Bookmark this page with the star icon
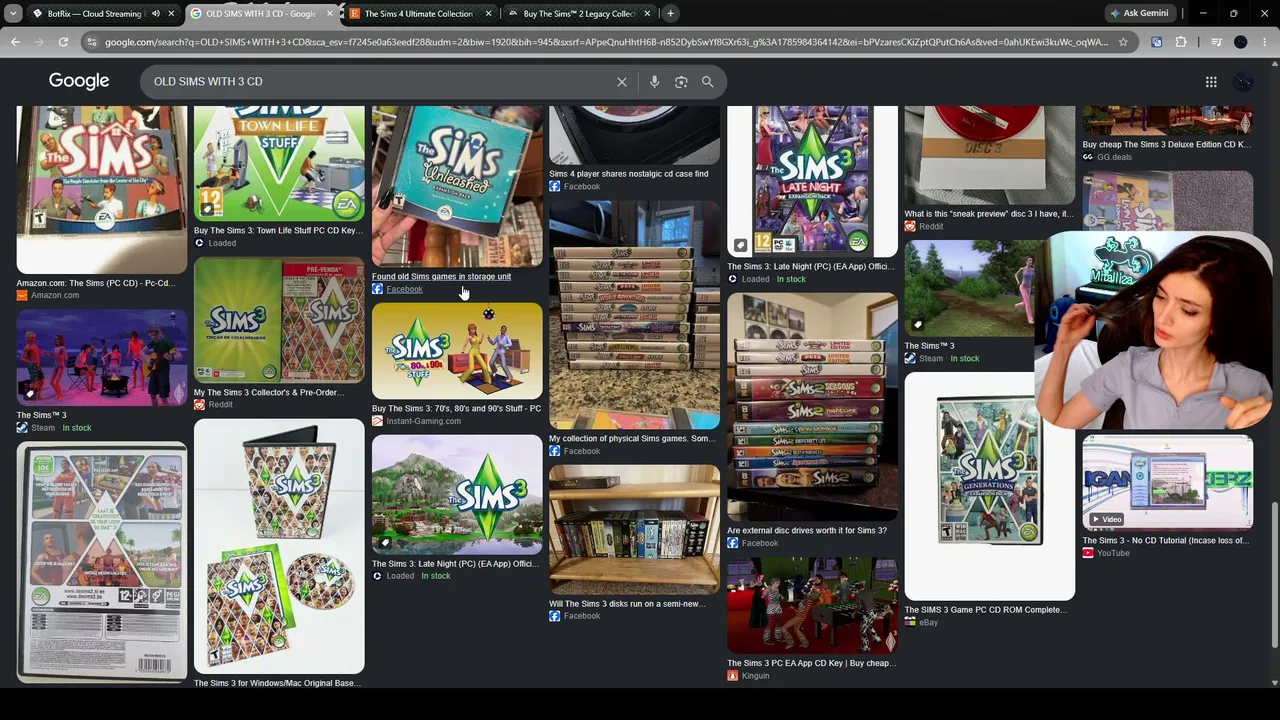 tap(1123, 42)
